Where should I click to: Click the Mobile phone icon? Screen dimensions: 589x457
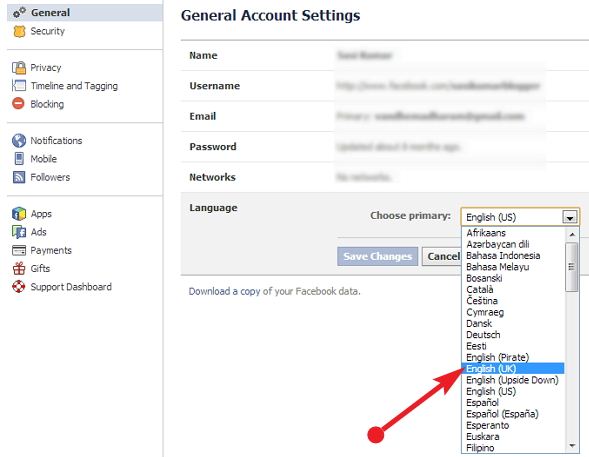[x=19, y=158]
